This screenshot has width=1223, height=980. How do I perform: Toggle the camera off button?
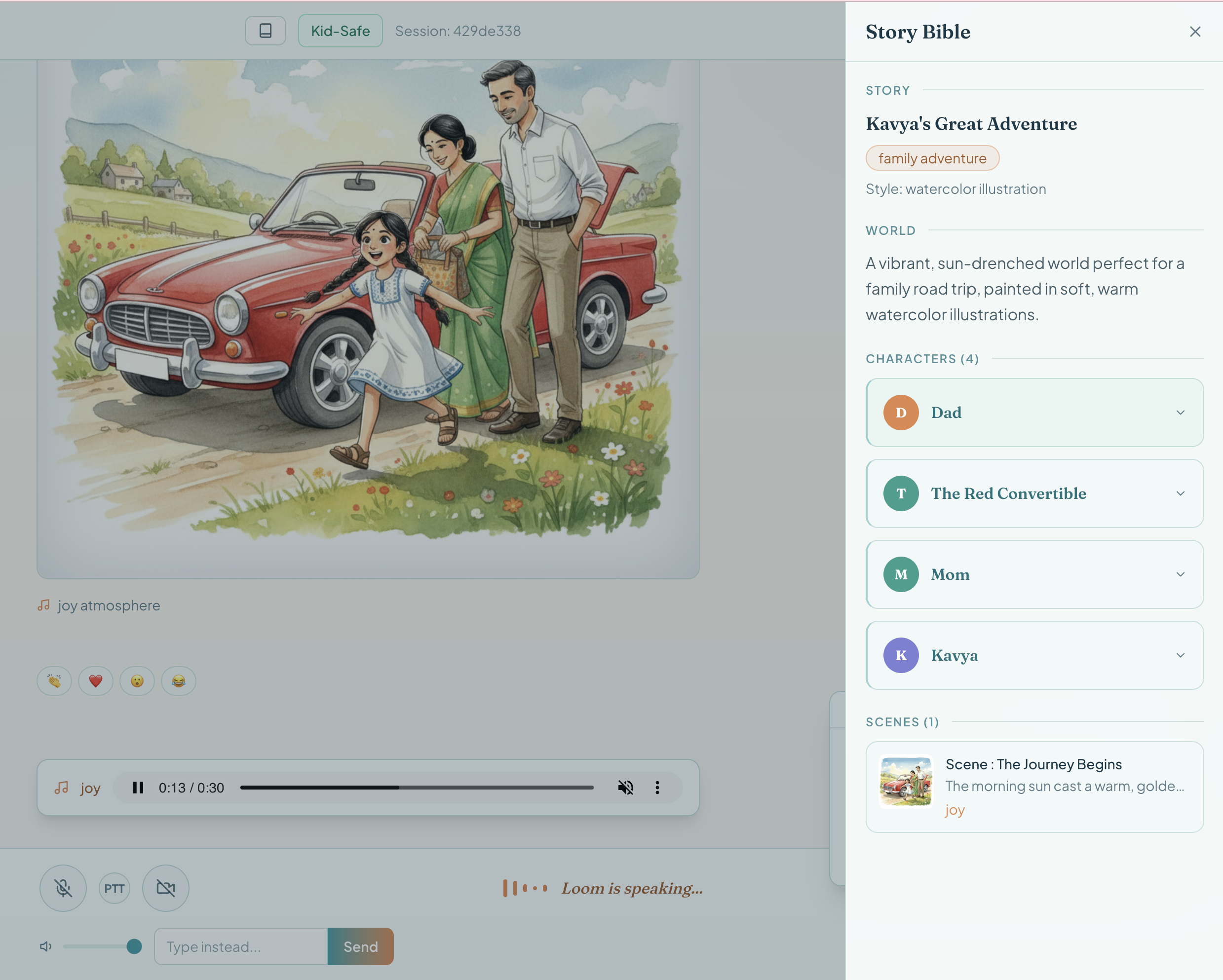[x=166, y=888]
